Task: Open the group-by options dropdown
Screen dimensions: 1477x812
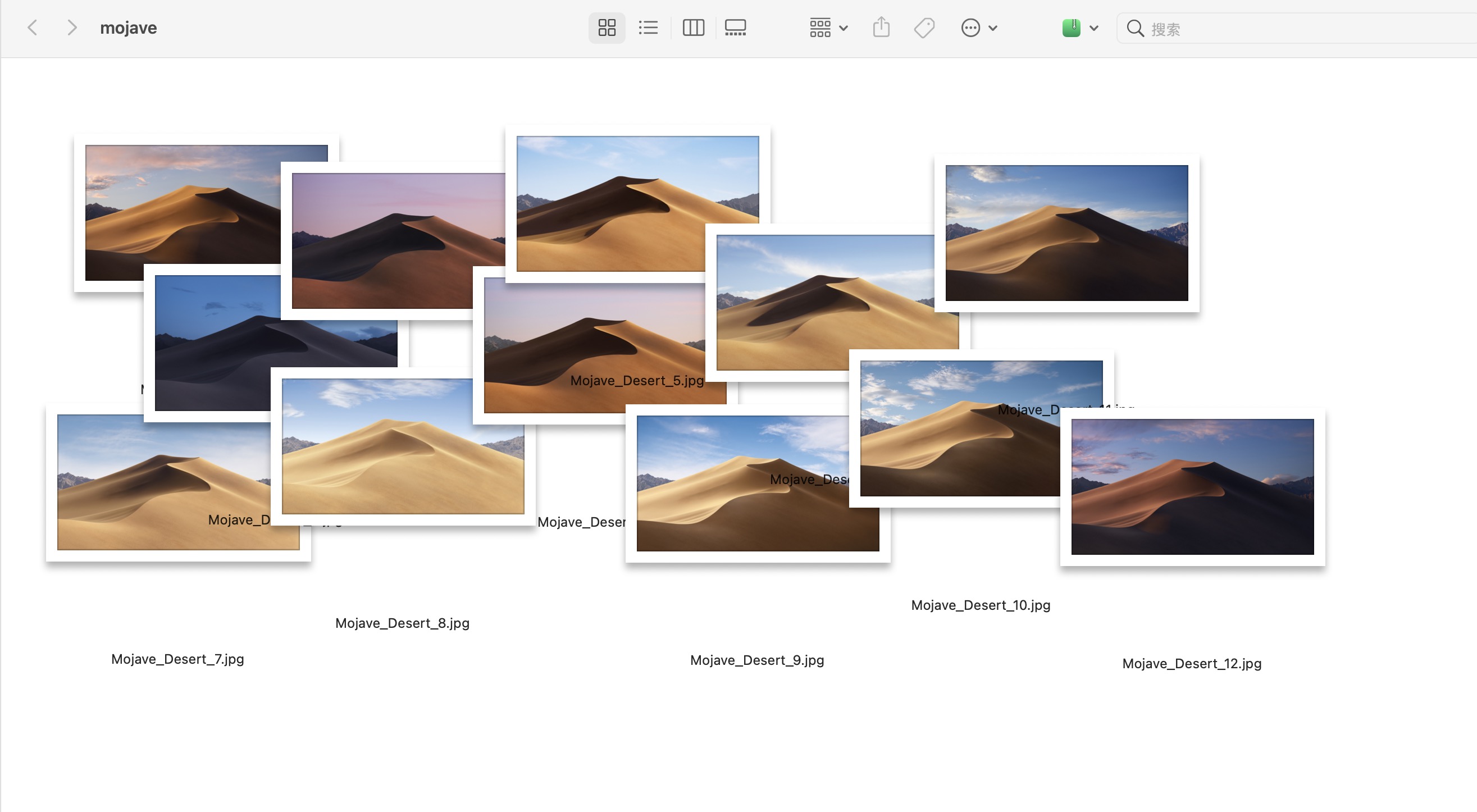Action: click(828, 28)
